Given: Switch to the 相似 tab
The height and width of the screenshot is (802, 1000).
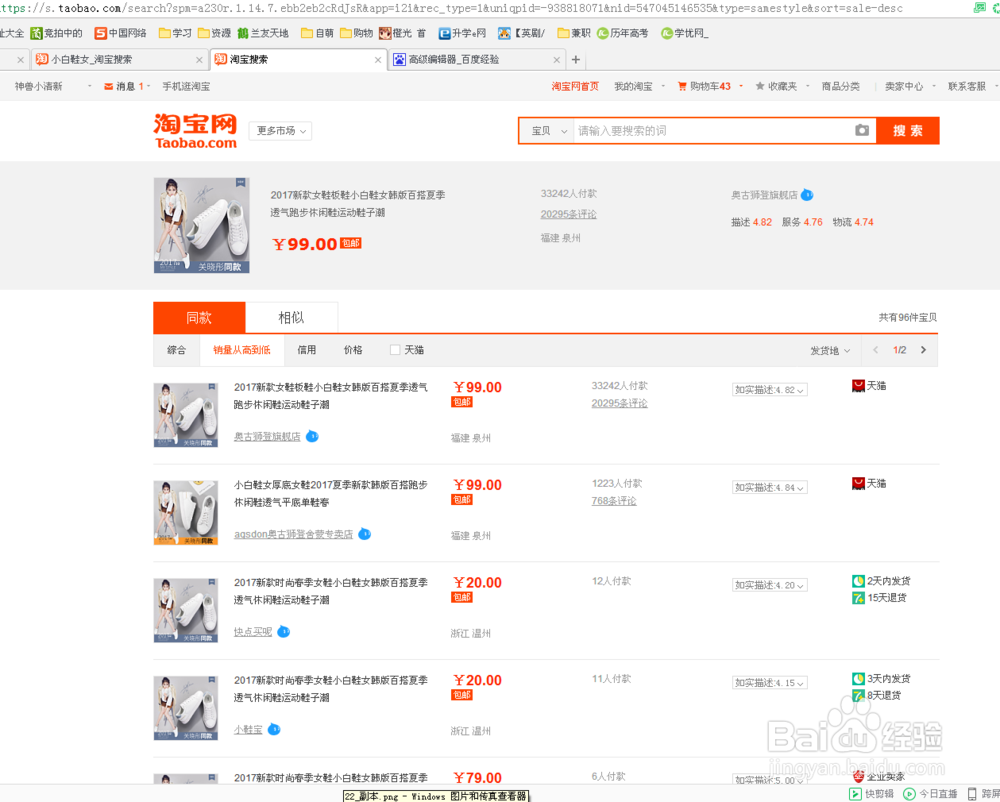Looking at the screenshot, I should (x=291, y=317).
